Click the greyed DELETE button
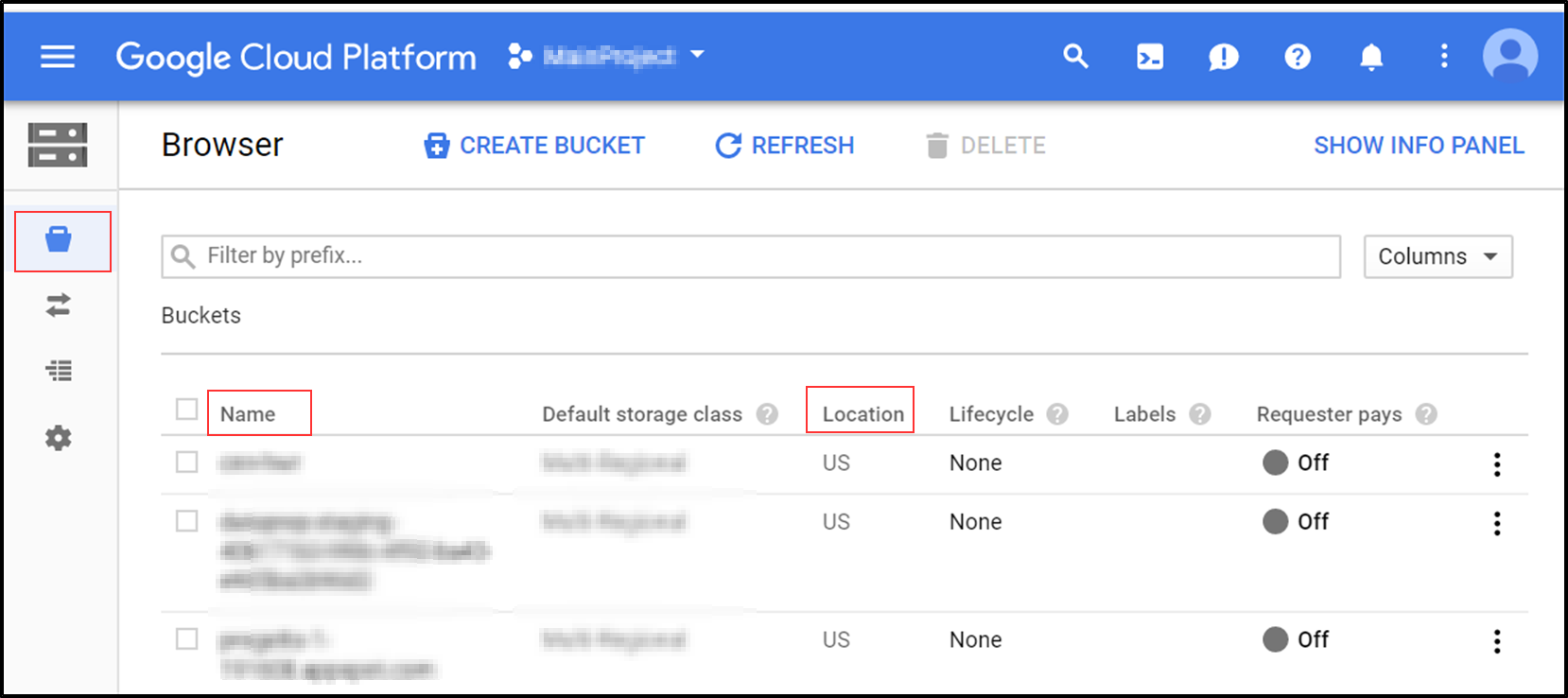 (986, 146)
